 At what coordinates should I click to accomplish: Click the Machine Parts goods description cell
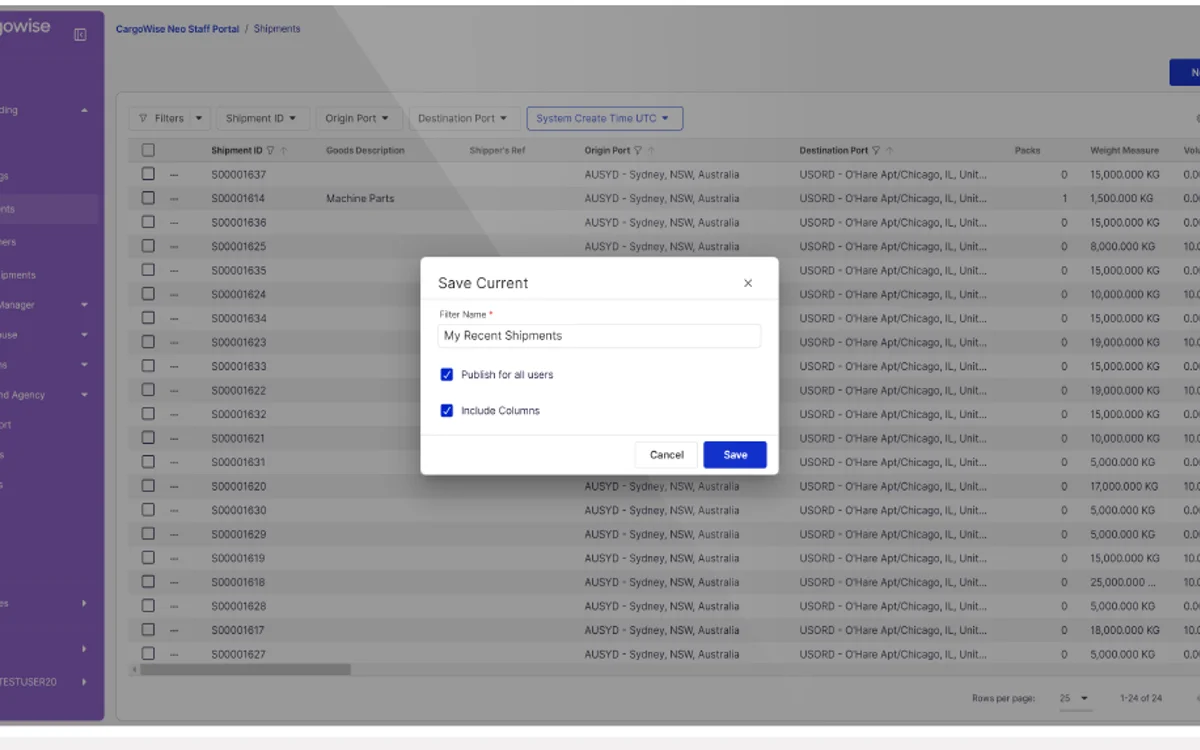click(x=360, y=199)
